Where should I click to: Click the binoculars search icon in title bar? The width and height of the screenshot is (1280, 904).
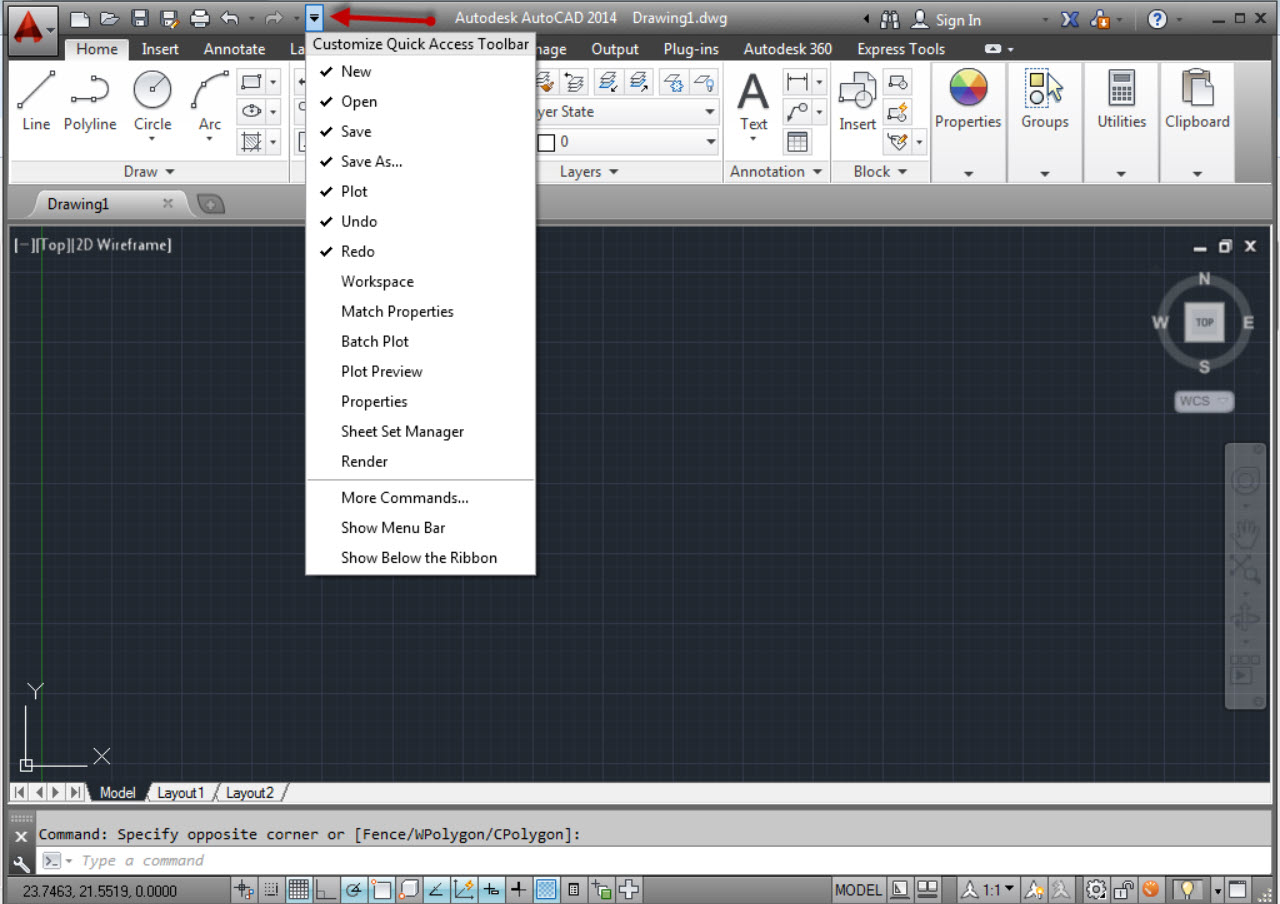coord(890,19)
